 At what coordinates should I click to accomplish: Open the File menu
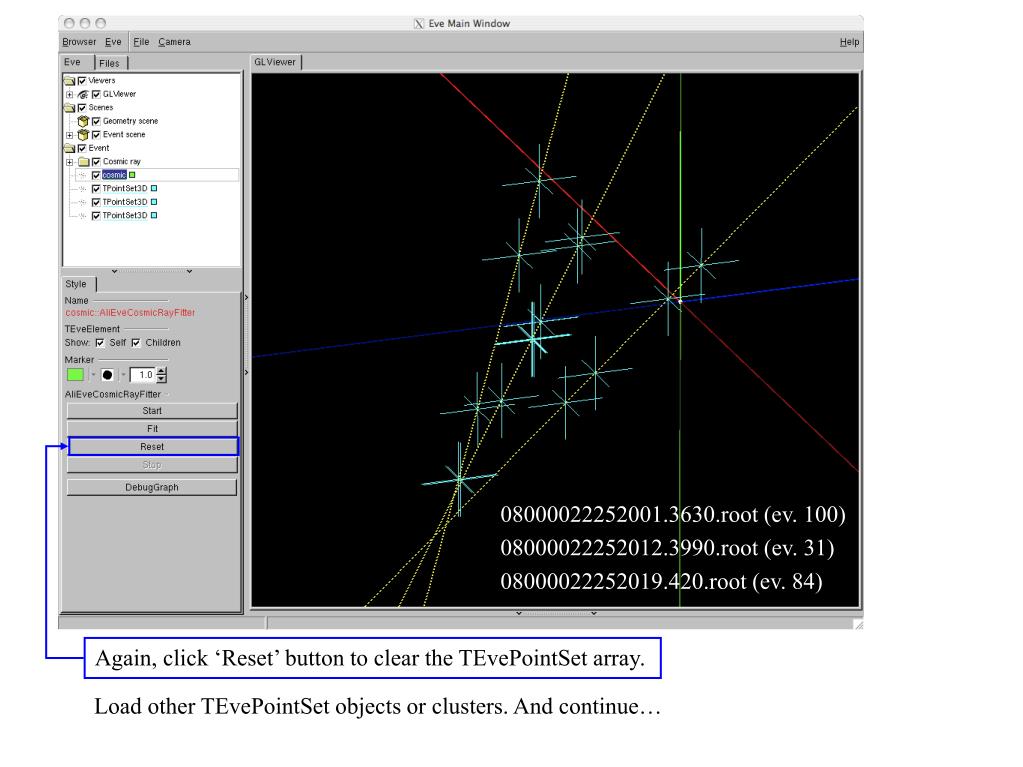tap(141, 42)
